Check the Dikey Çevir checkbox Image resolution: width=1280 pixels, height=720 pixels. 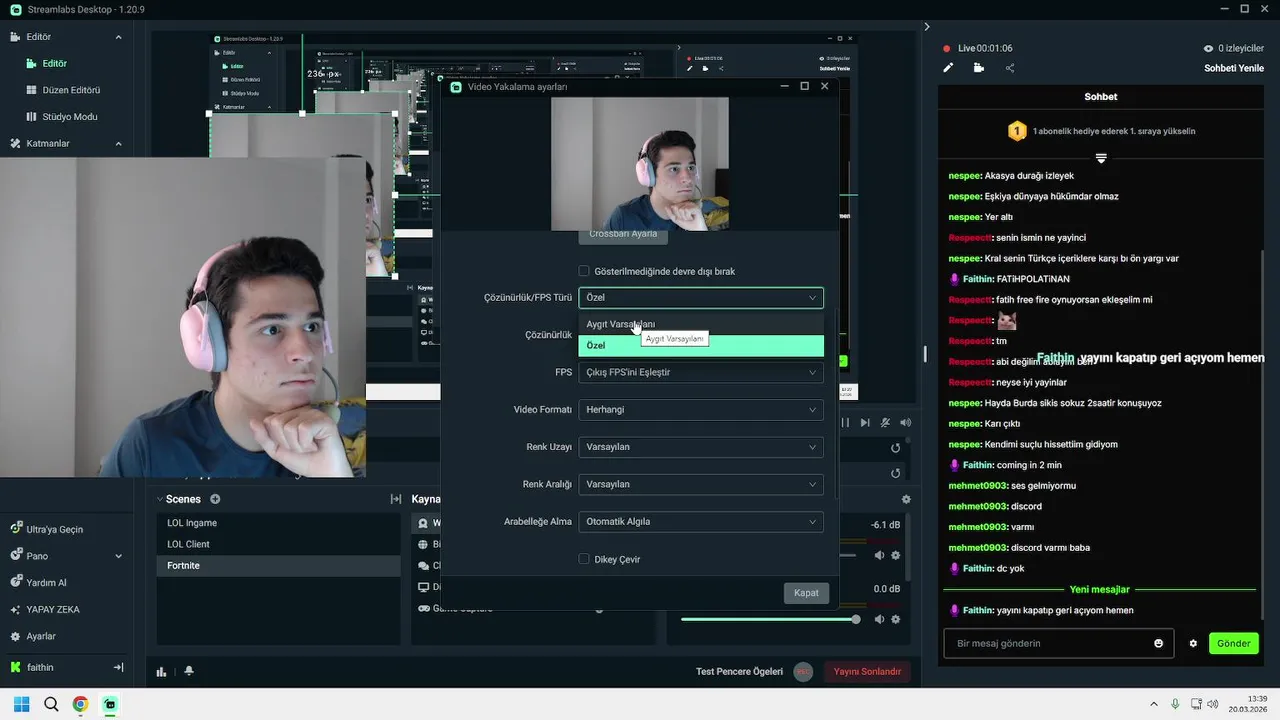point(584,559)
